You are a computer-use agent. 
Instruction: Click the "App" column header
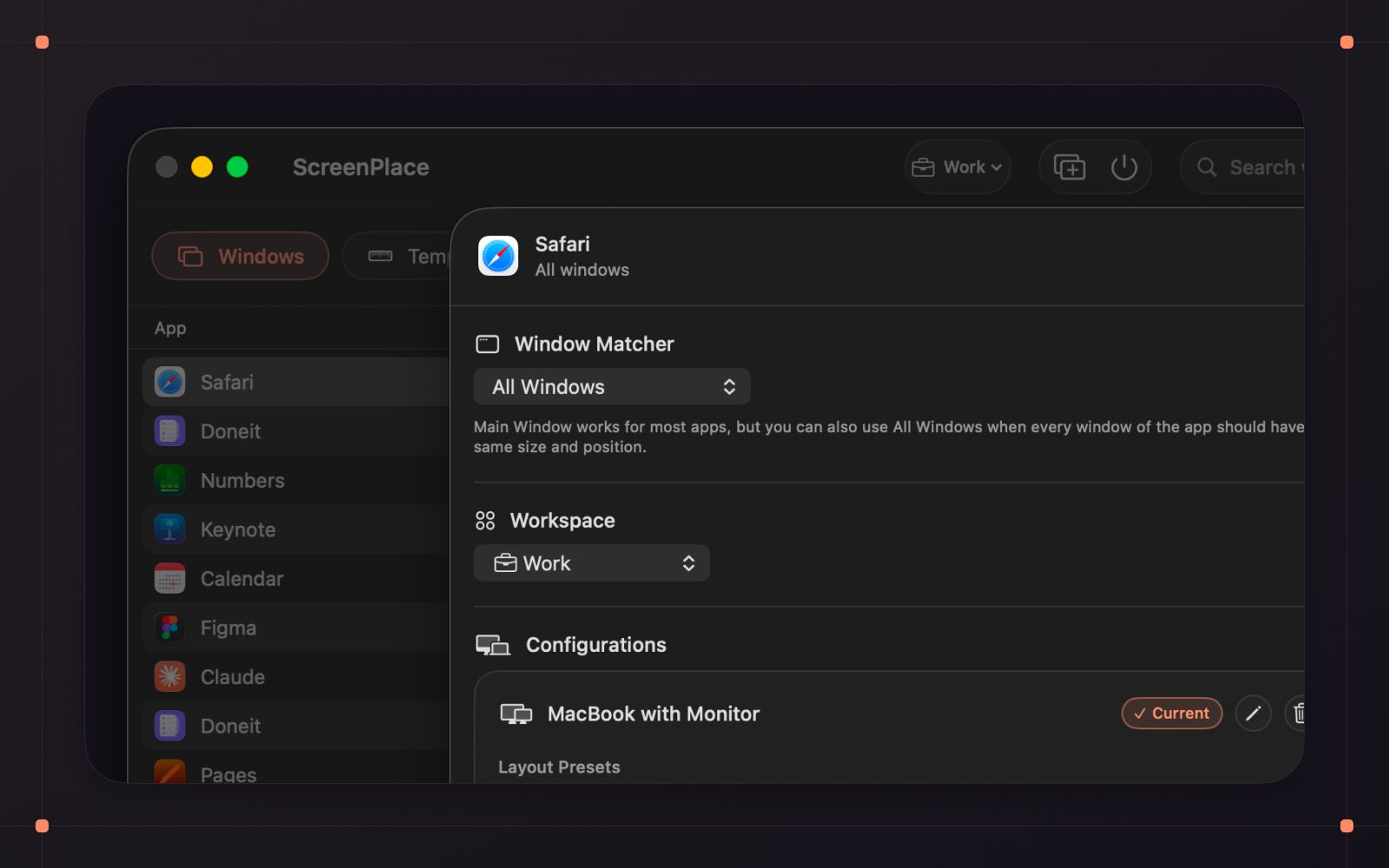click(x=170, y=328)
